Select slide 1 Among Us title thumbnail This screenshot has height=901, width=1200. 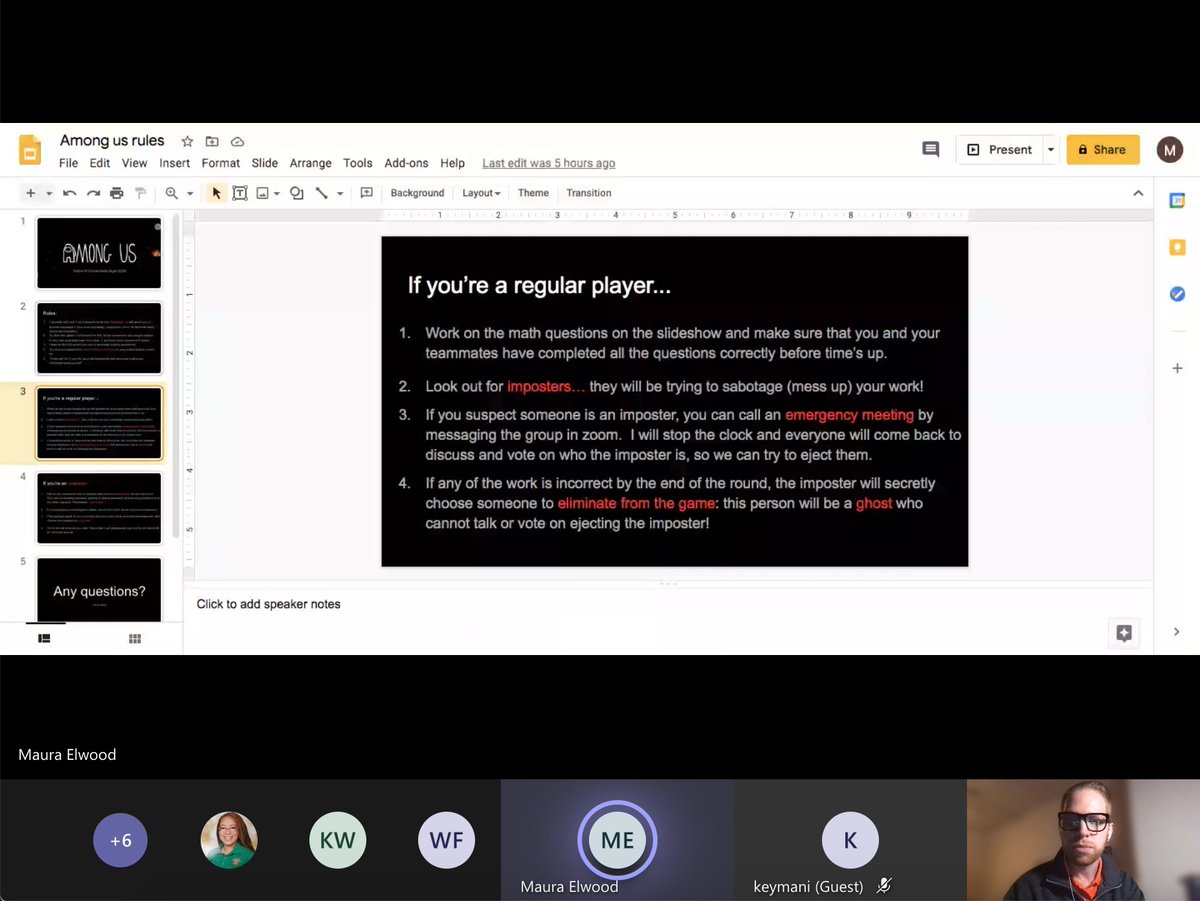99,253
